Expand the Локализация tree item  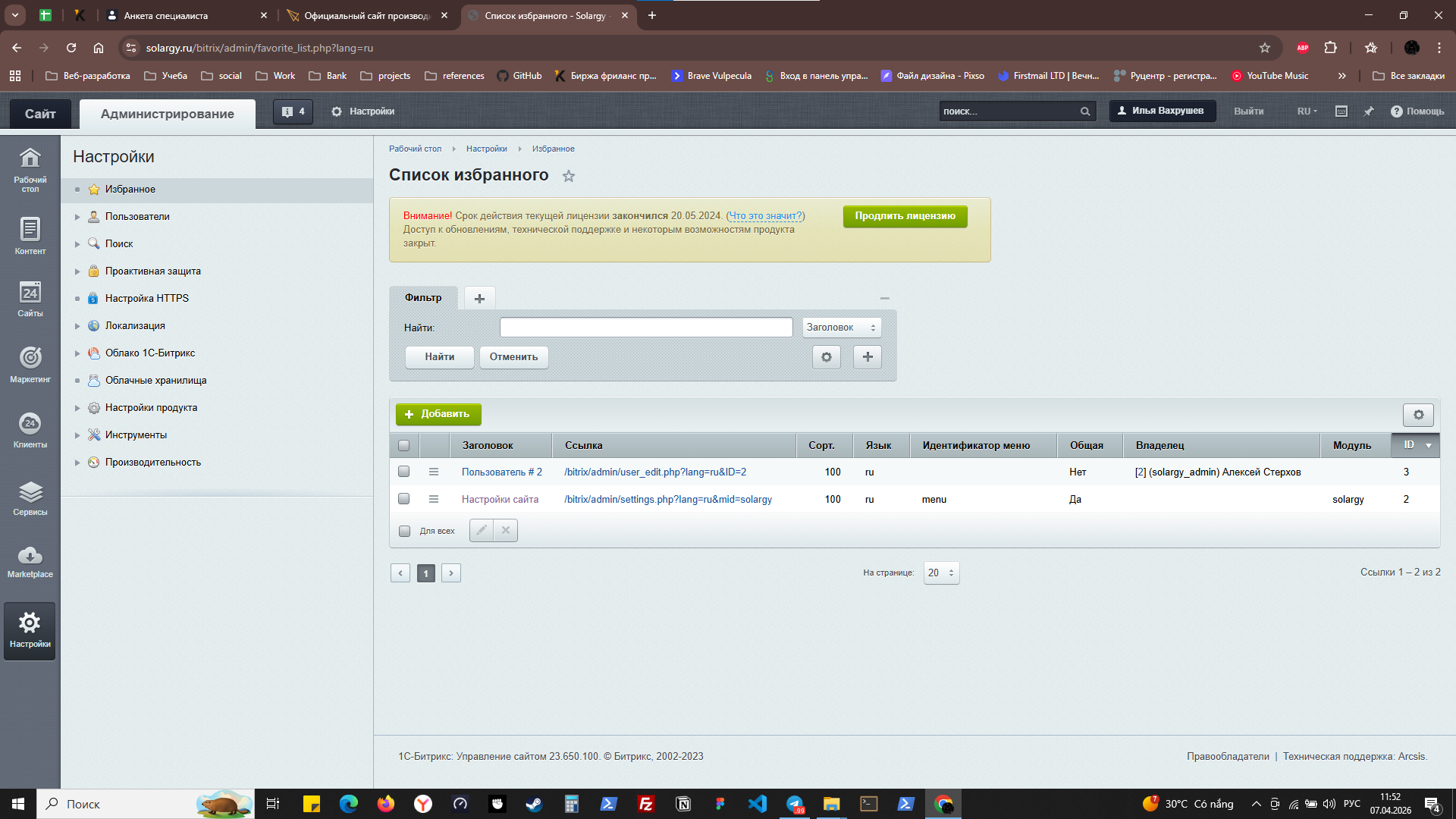77,326
